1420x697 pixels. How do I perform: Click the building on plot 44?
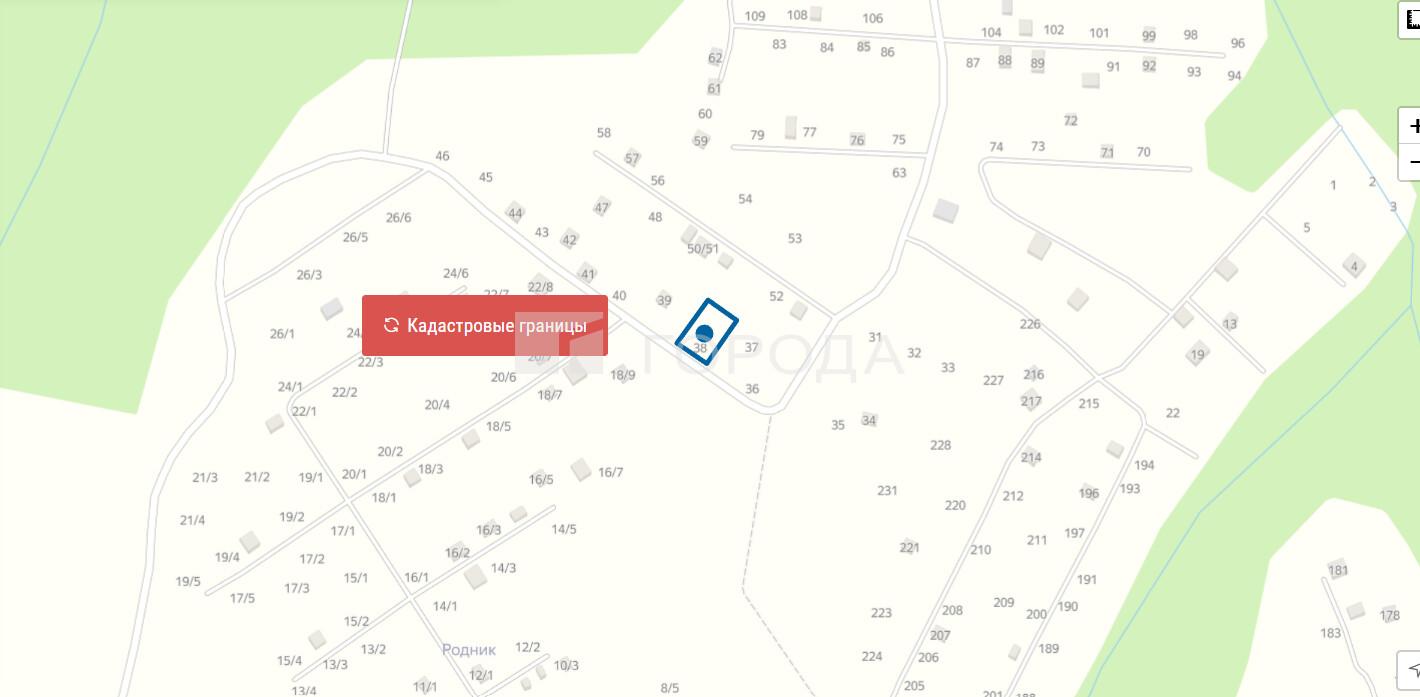pyautogui.click(x=515, y=212)
